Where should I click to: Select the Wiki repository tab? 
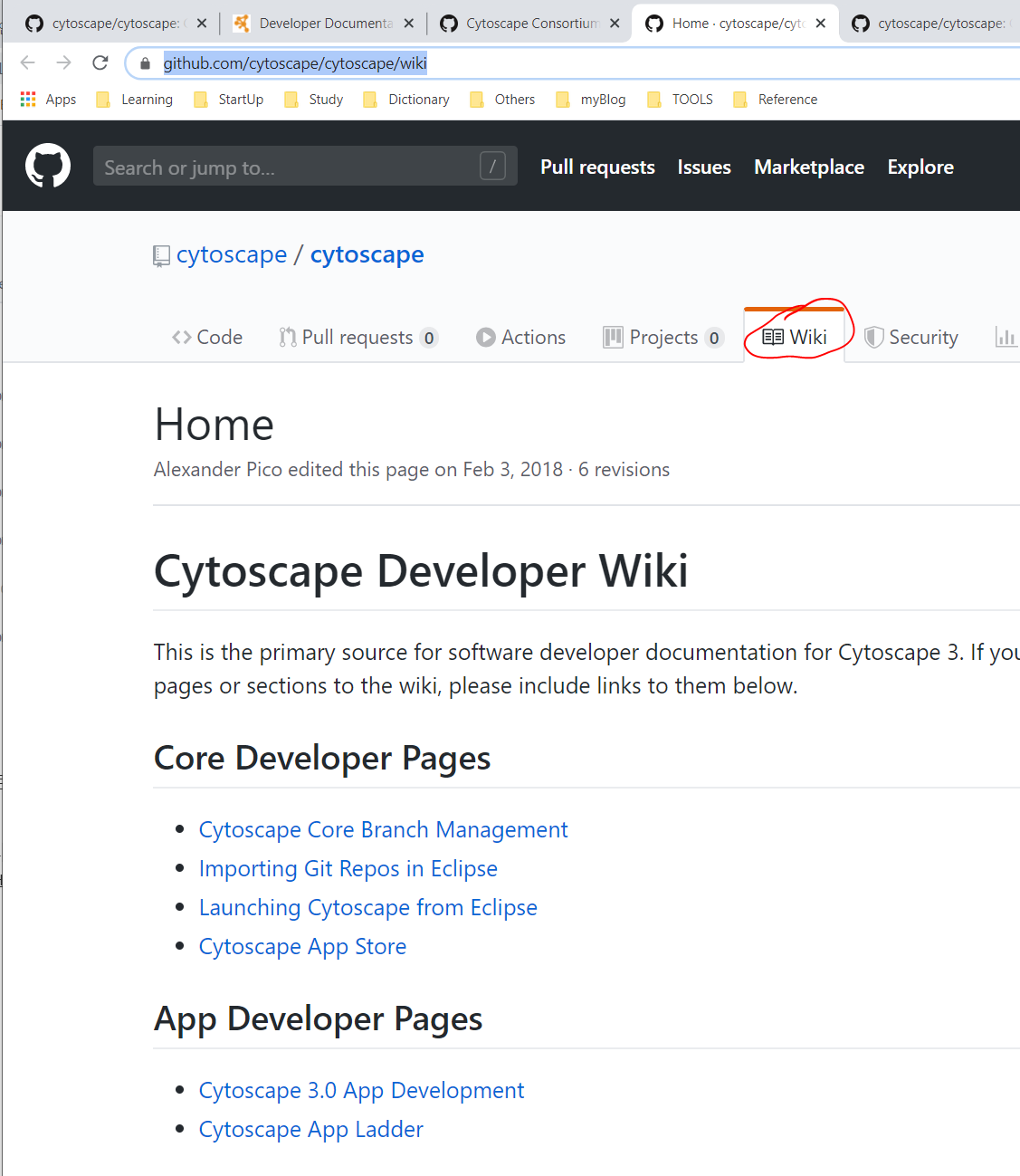(x=795, y=337)
